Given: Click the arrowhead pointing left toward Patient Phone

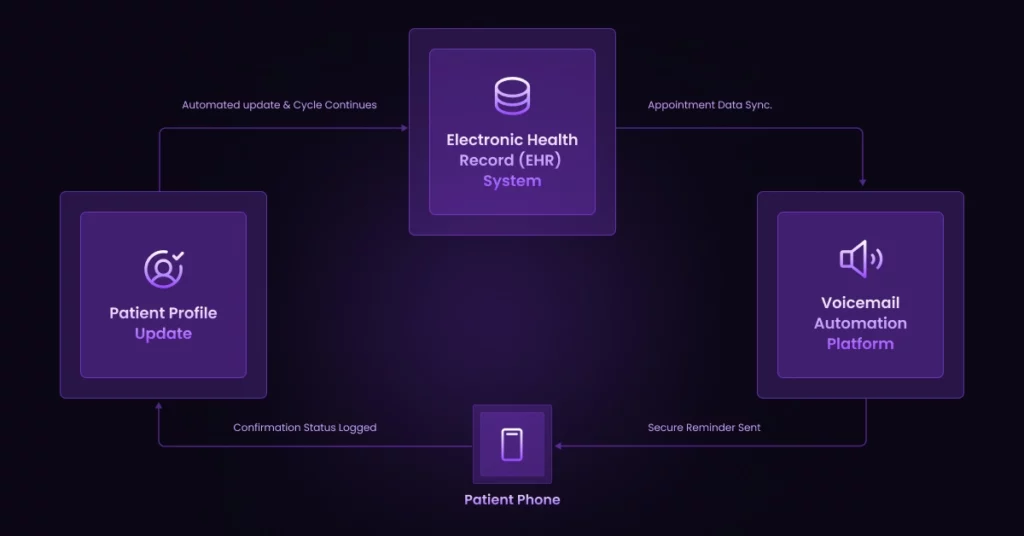Looking at the screenshot, I should coord(558,446).
